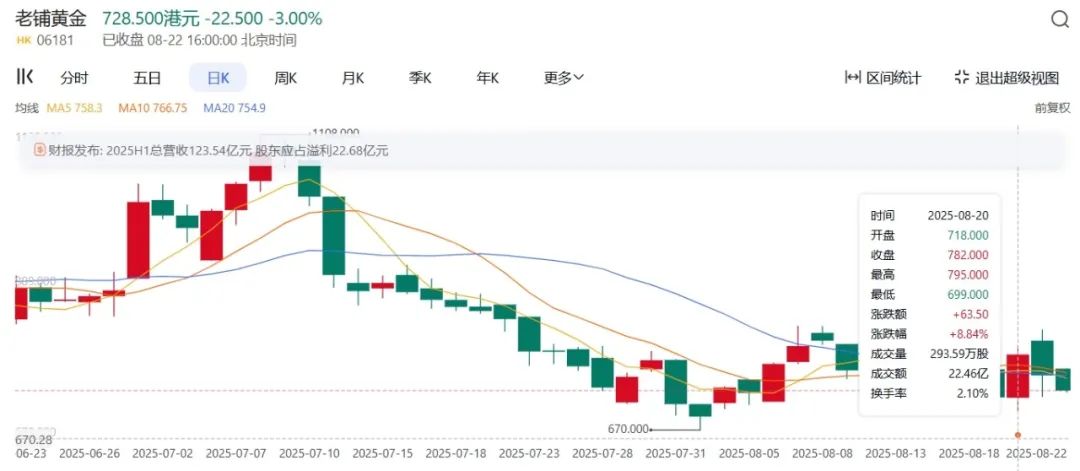Open the 年K yearly chart tab

click(x=487, y=78)
